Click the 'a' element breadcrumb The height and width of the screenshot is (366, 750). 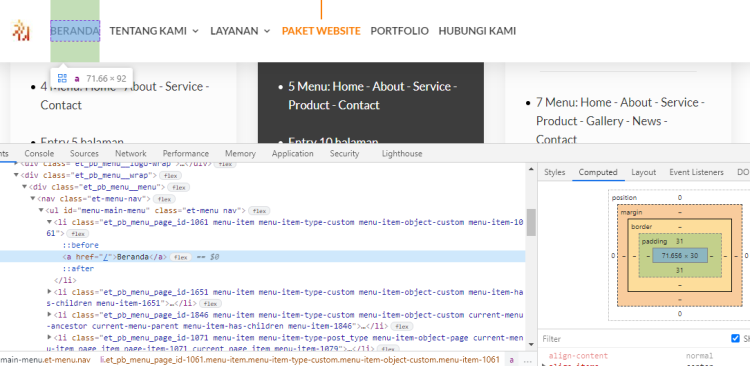tap(511, 360)
